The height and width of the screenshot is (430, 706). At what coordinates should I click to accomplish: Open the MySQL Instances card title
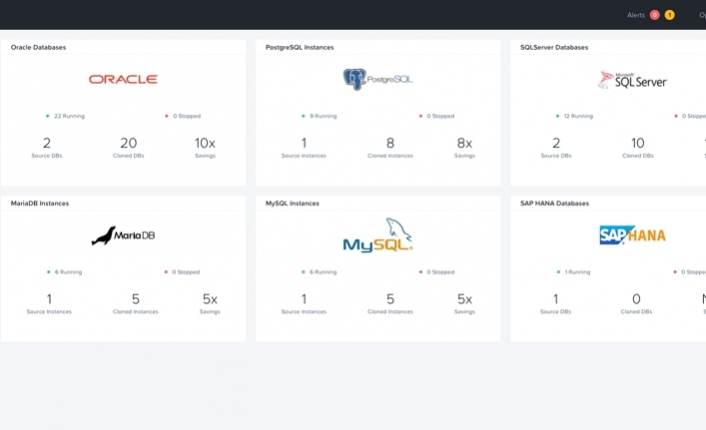292,204
